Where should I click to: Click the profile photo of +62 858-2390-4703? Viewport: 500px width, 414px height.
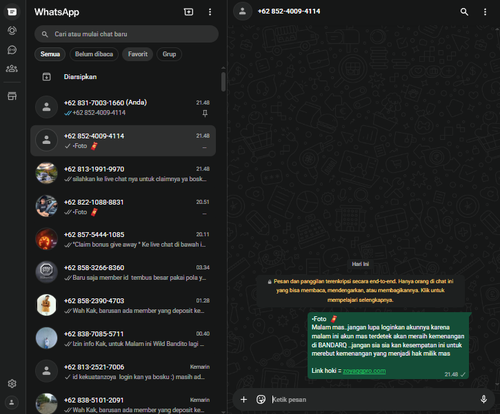tap(46, 305)
